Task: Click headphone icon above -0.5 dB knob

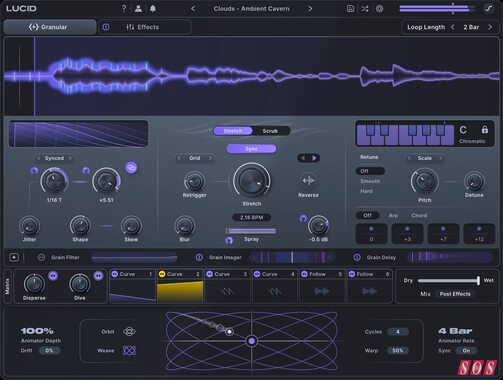Action: [x=303, y=218]
